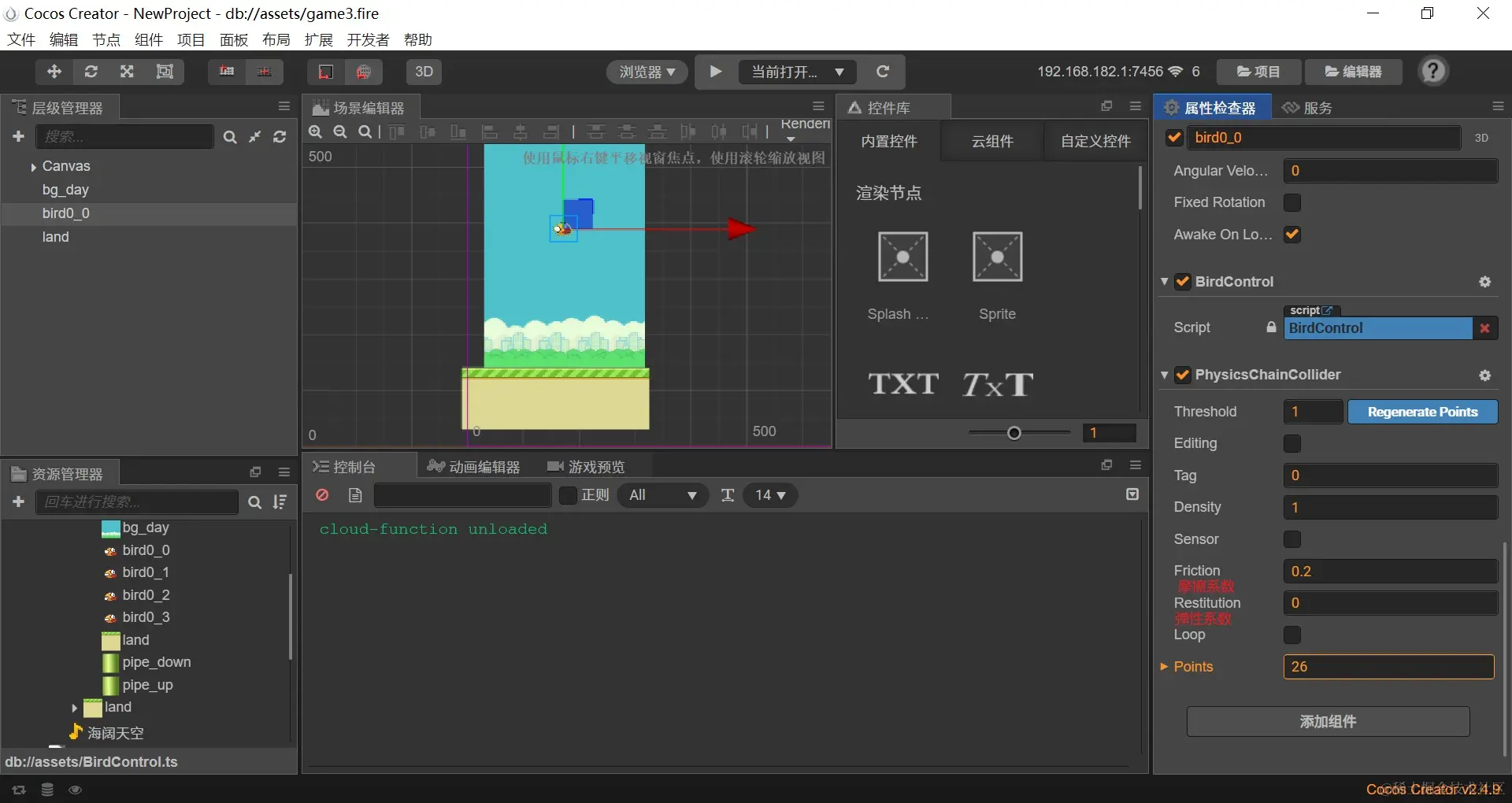Select the Rotate transform tool
The width and height of the screenshot is (1512, 803).
tap(91, 72)
